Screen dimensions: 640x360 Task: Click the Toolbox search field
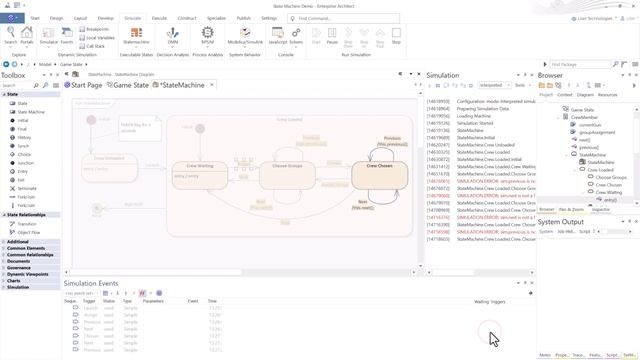pyautogui.click(x=16, y=85)
